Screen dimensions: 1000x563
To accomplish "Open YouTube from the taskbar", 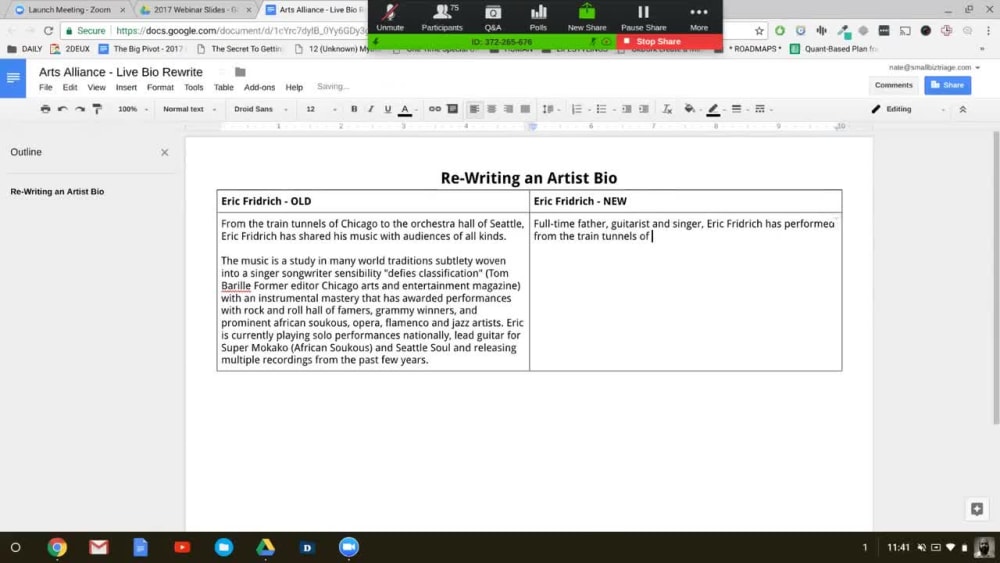I will coord(182,547).
